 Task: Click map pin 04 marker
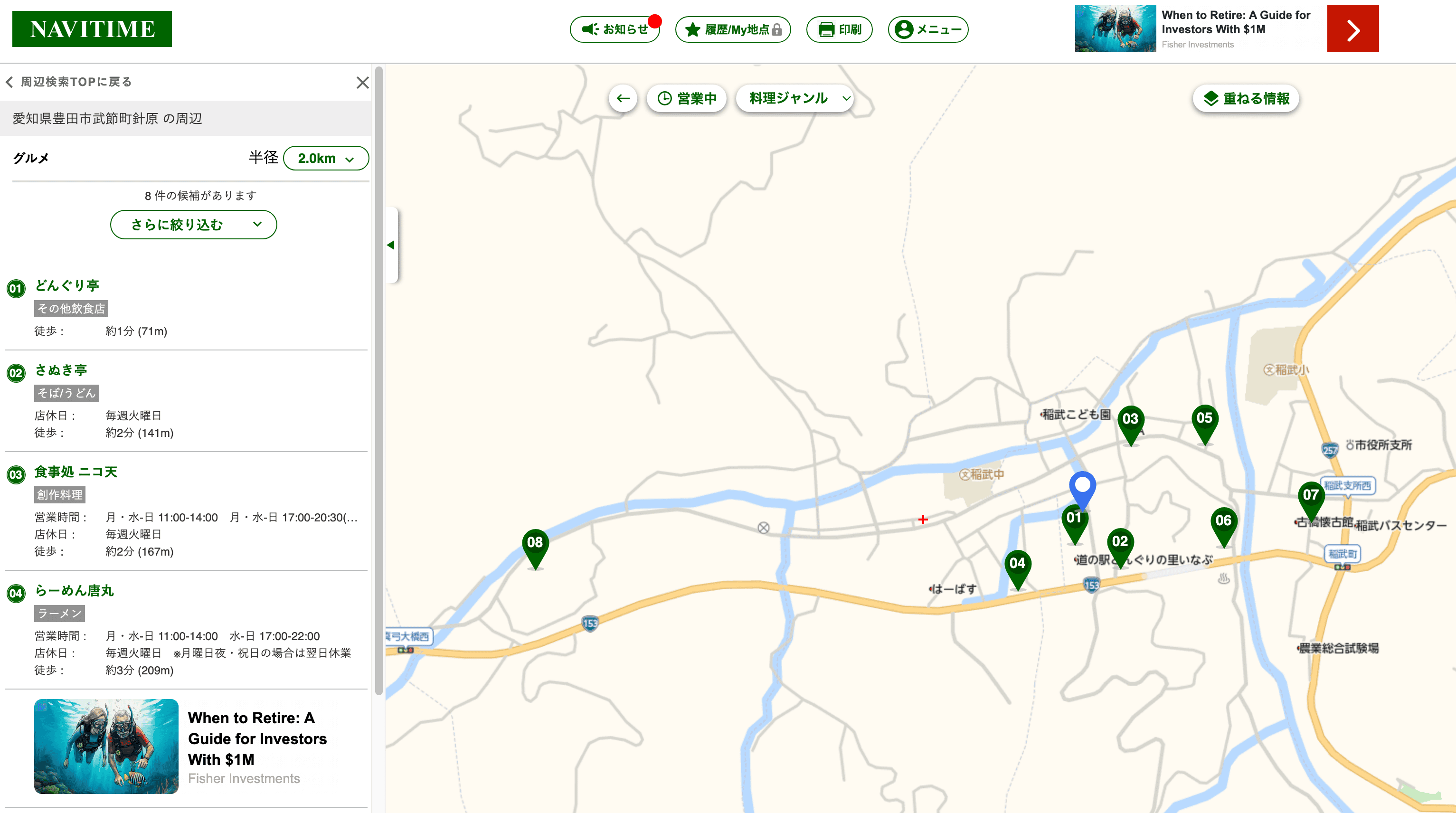click(1017, 564)
